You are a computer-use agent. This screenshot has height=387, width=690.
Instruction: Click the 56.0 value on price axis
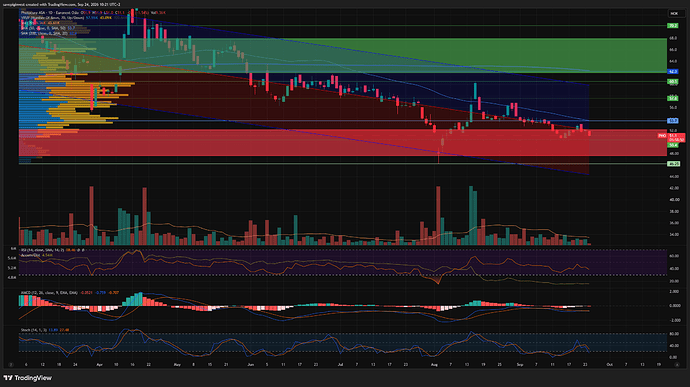coord(673,107)
